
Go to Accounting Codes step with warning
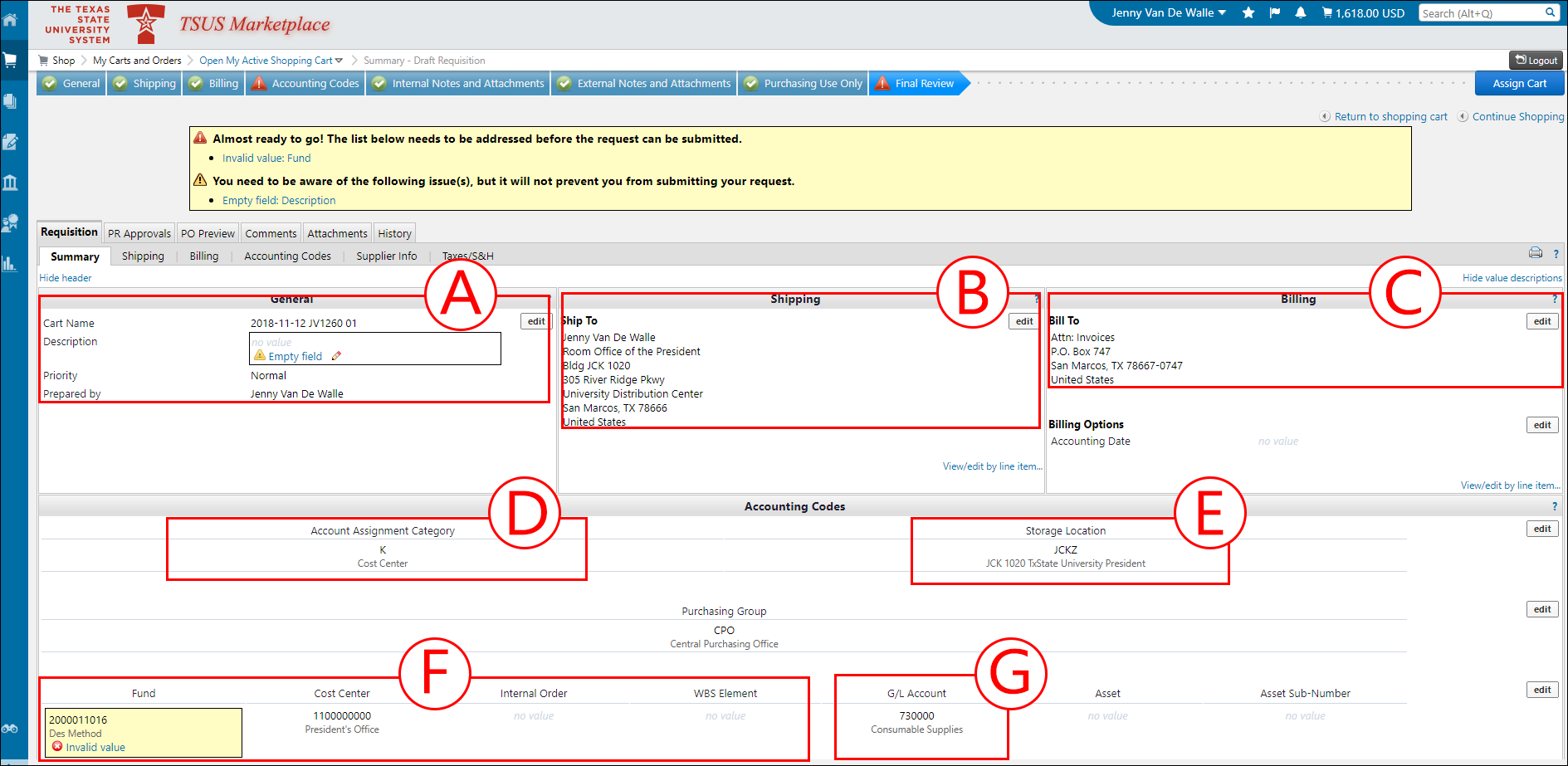(x=305, y=83)
